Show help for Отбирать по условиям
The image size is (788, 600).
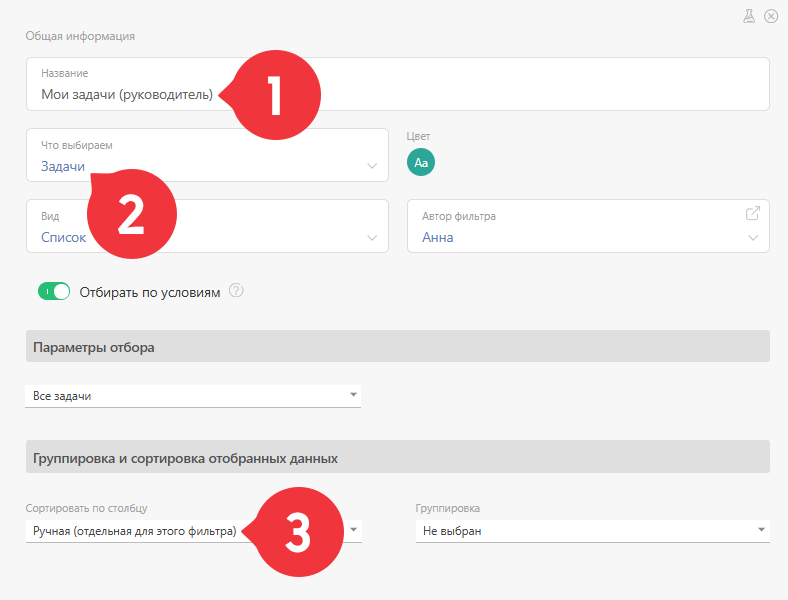pos(236,290)
